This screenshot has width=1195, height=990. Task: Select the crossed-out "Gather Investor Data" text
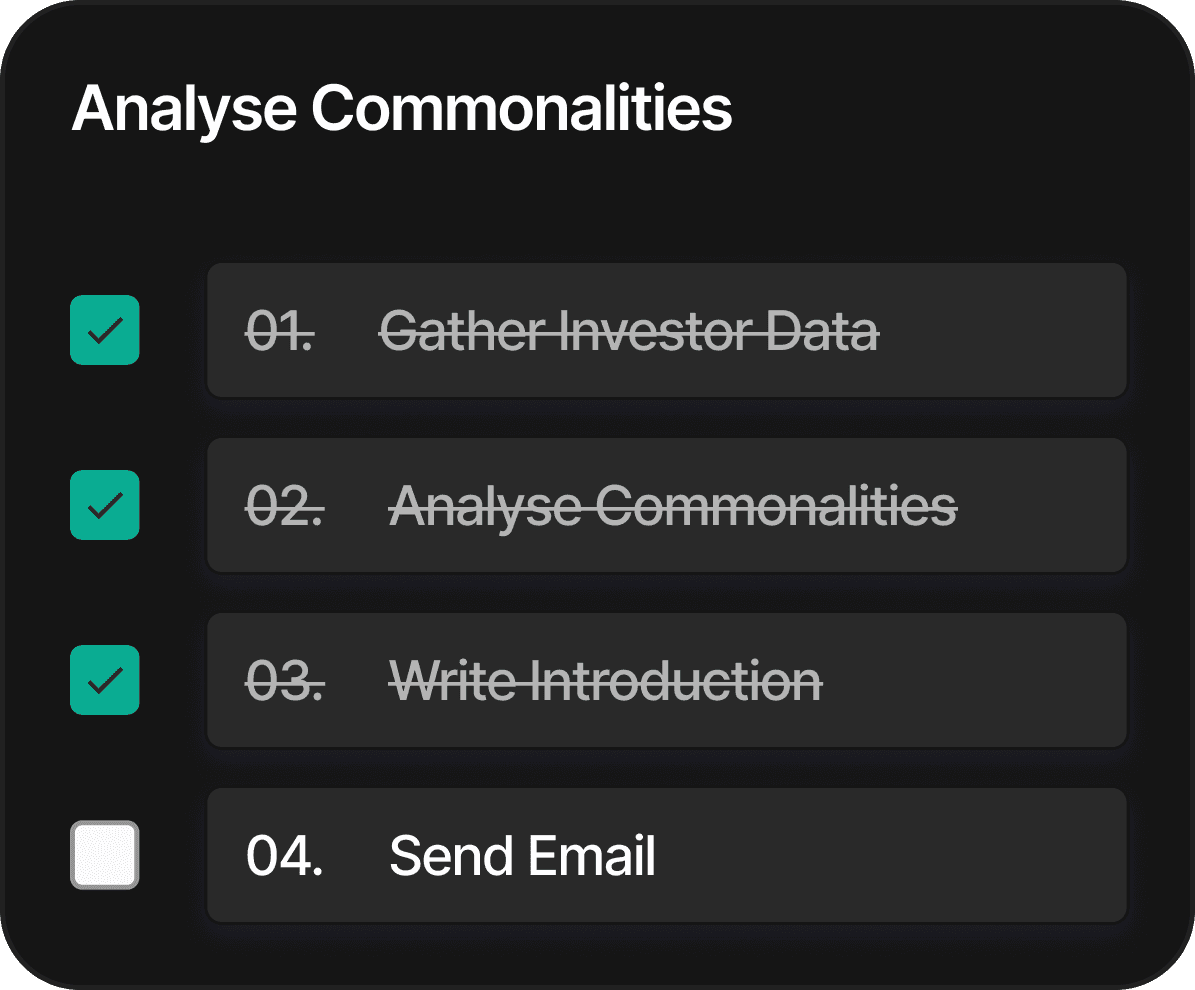(629, 330)
